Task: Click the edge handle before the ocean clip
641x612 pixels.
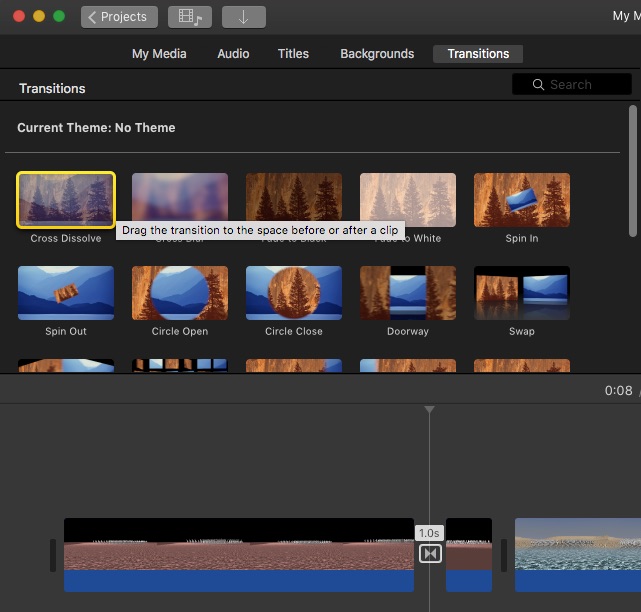Action: click(504, 555)
